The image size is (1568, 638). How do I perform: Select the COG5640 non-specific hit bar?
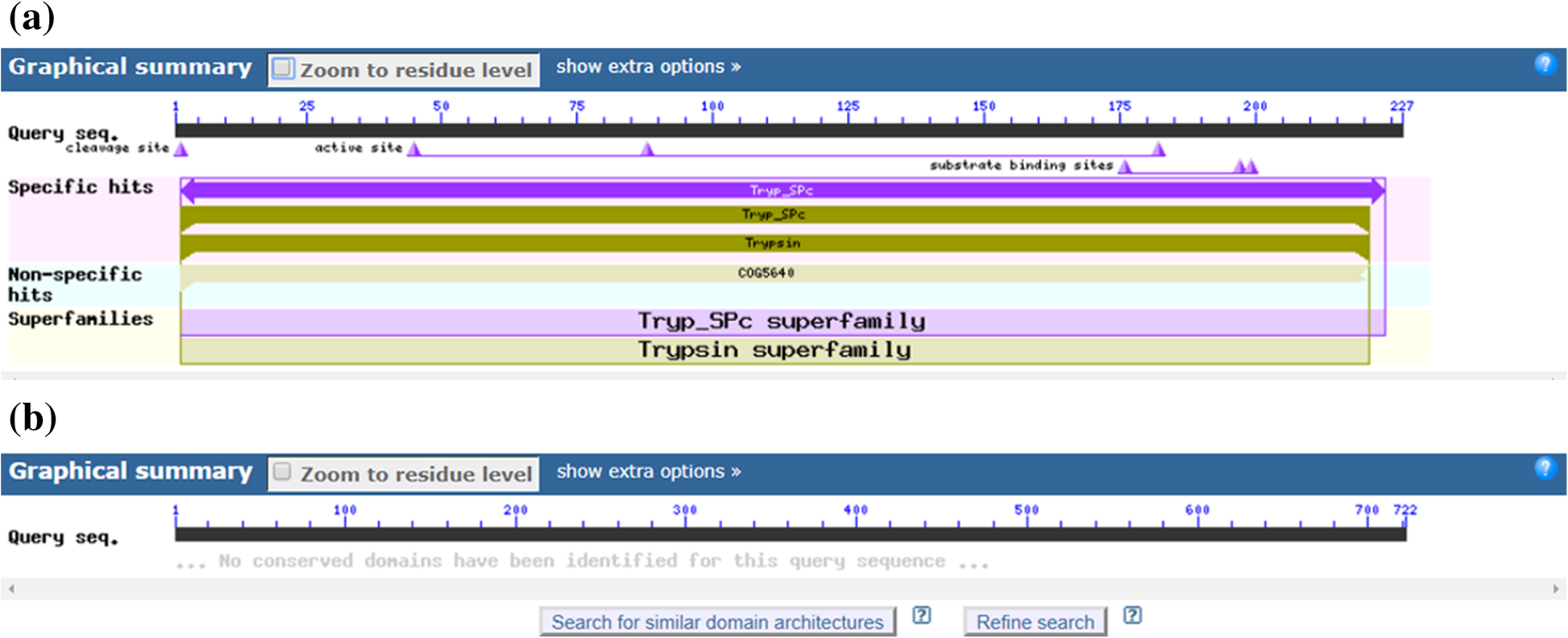774,274
